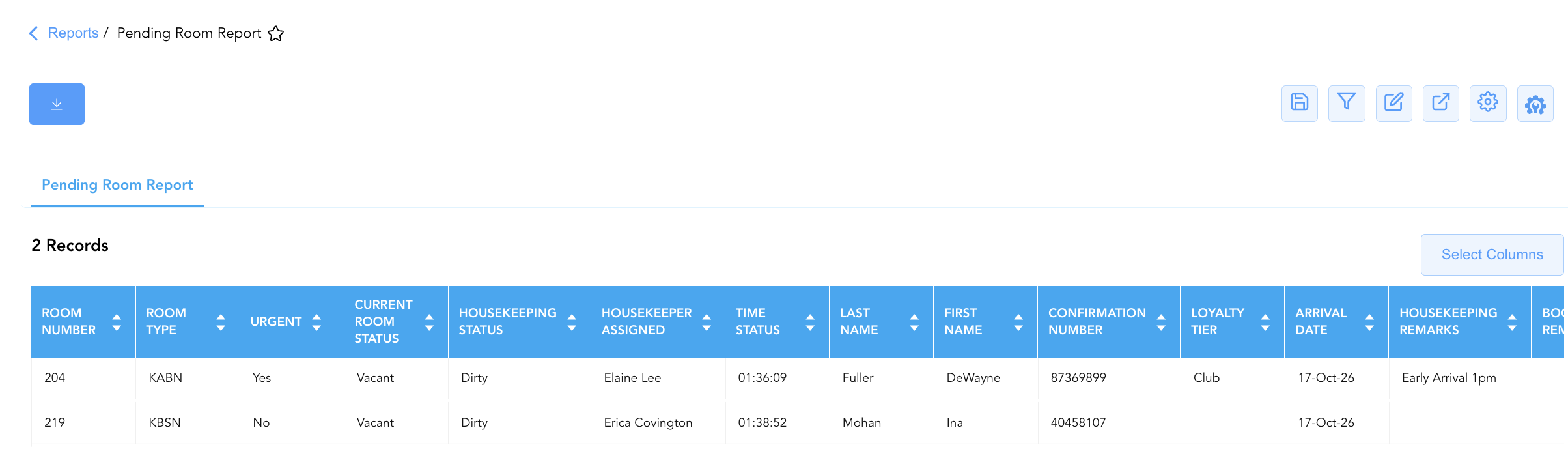Screen dimensions: 1568x460
Task: Click the edit pencil icon
Action: (x=1393, y=103)
